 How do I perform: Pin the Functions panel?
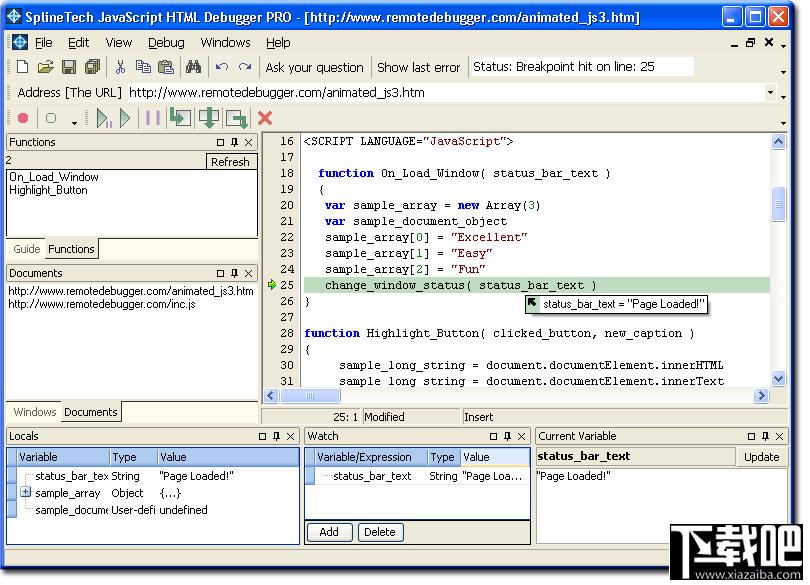(235, 142)
